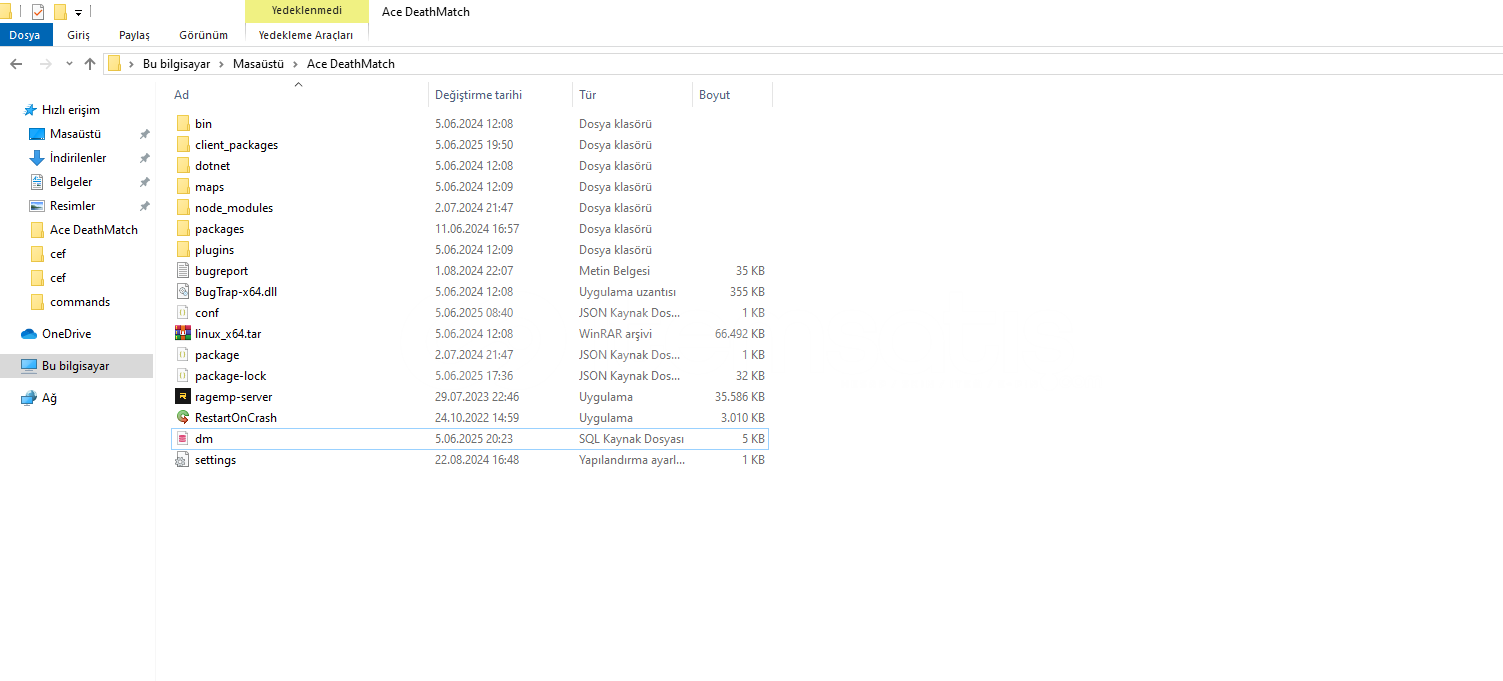
Task: Click the Back navigation arrow
Action: point(16,64)
